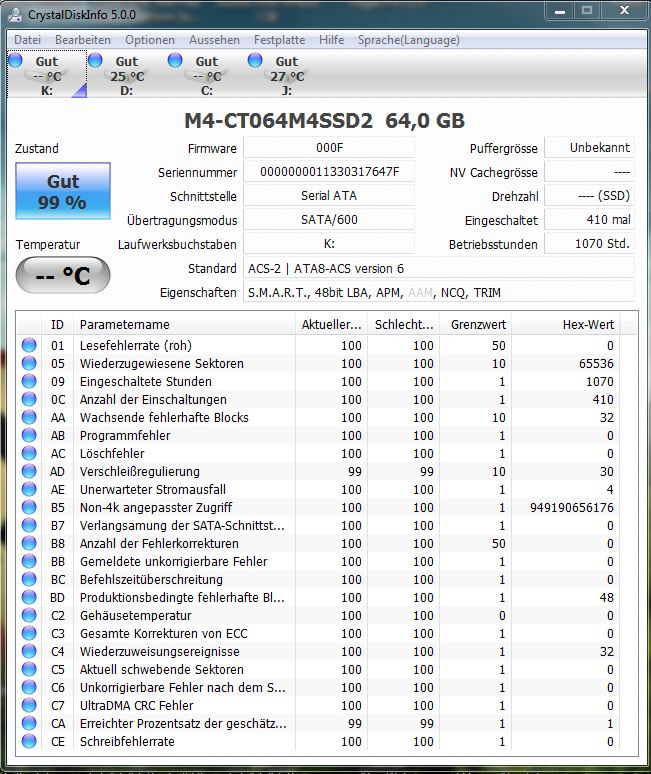Click the Firmware value 000F field
Screen dimensions: 651x774
click(x=329, y=148)
